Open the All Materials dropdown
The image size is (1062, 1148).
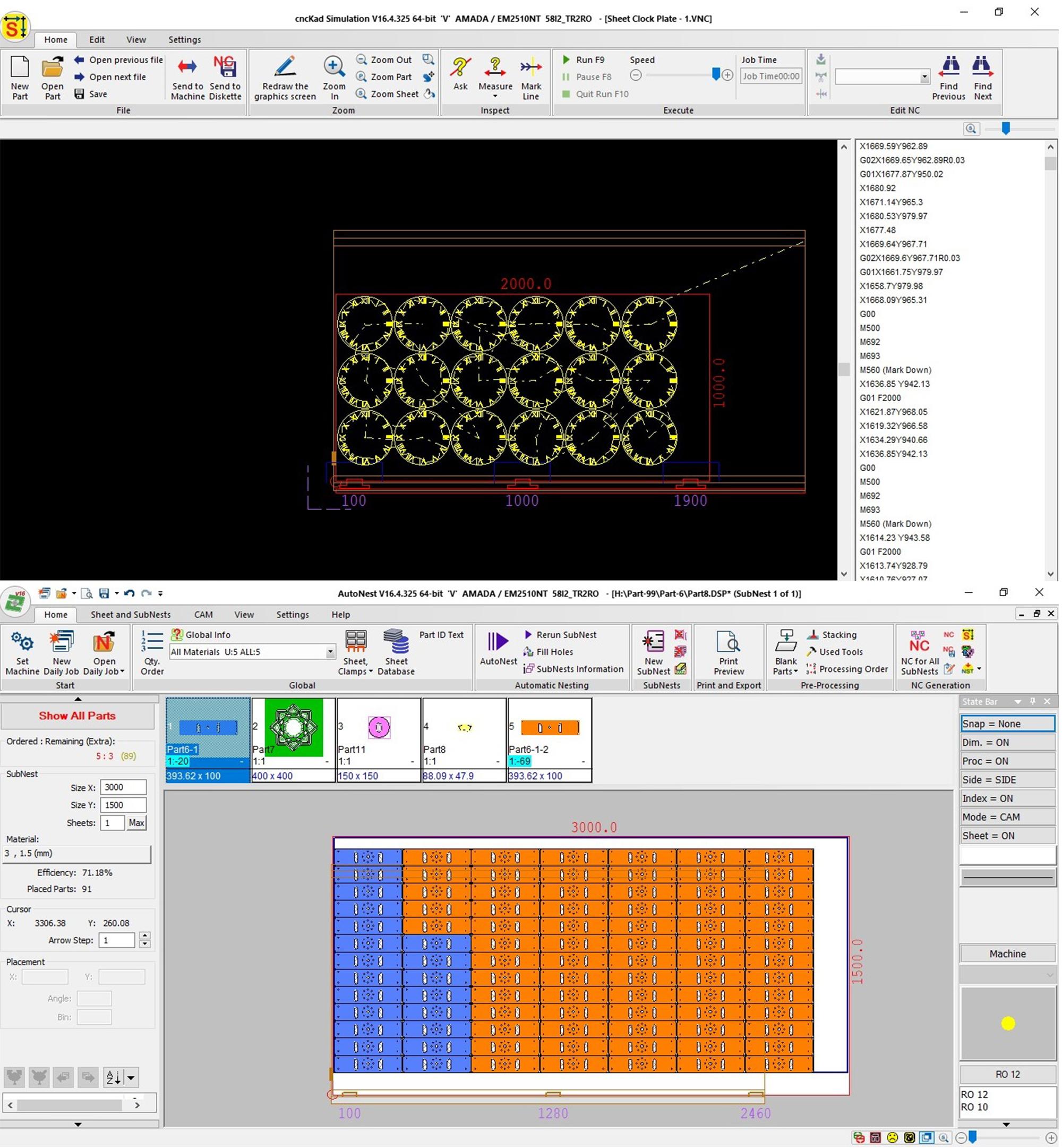point(329,652)
